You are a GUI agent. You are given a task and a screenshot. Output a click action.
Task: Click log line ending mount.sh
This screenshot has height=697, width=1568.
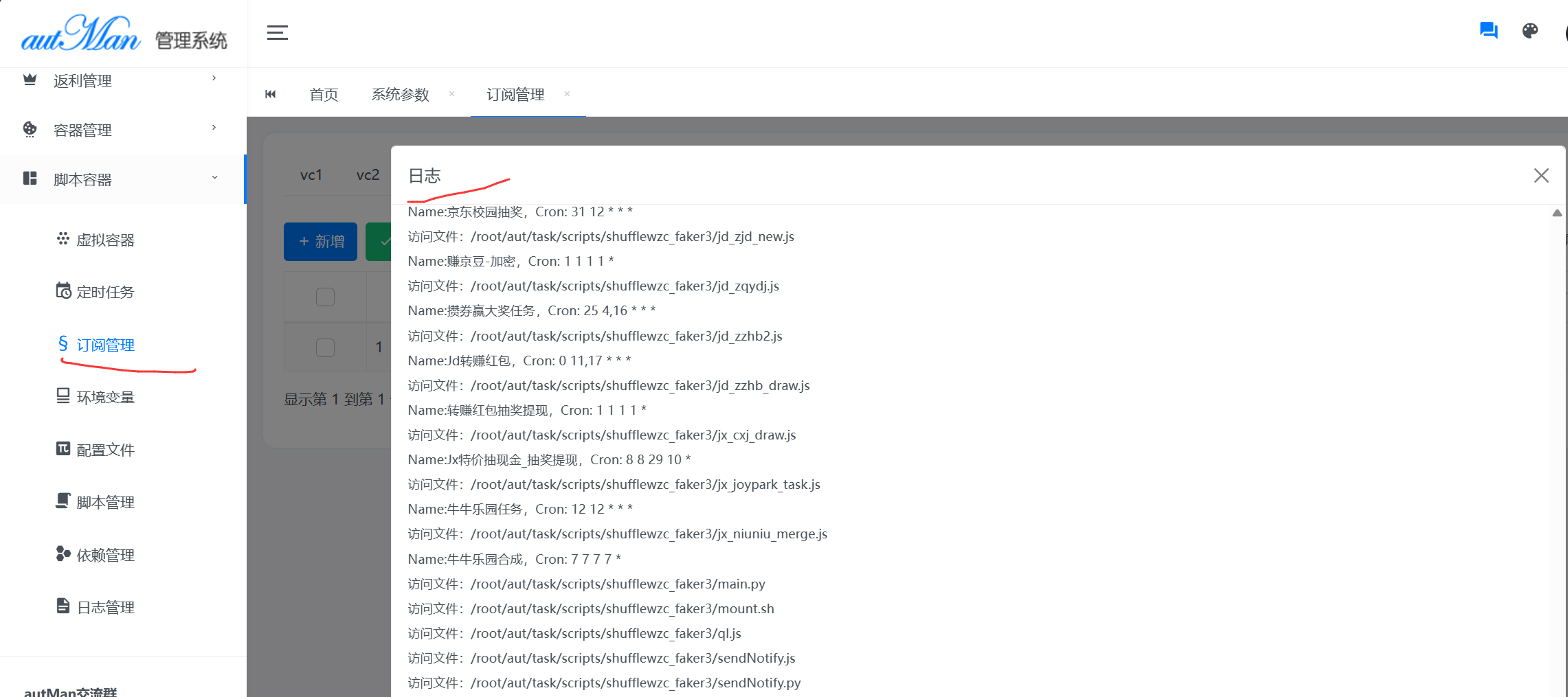coord(591,609)
